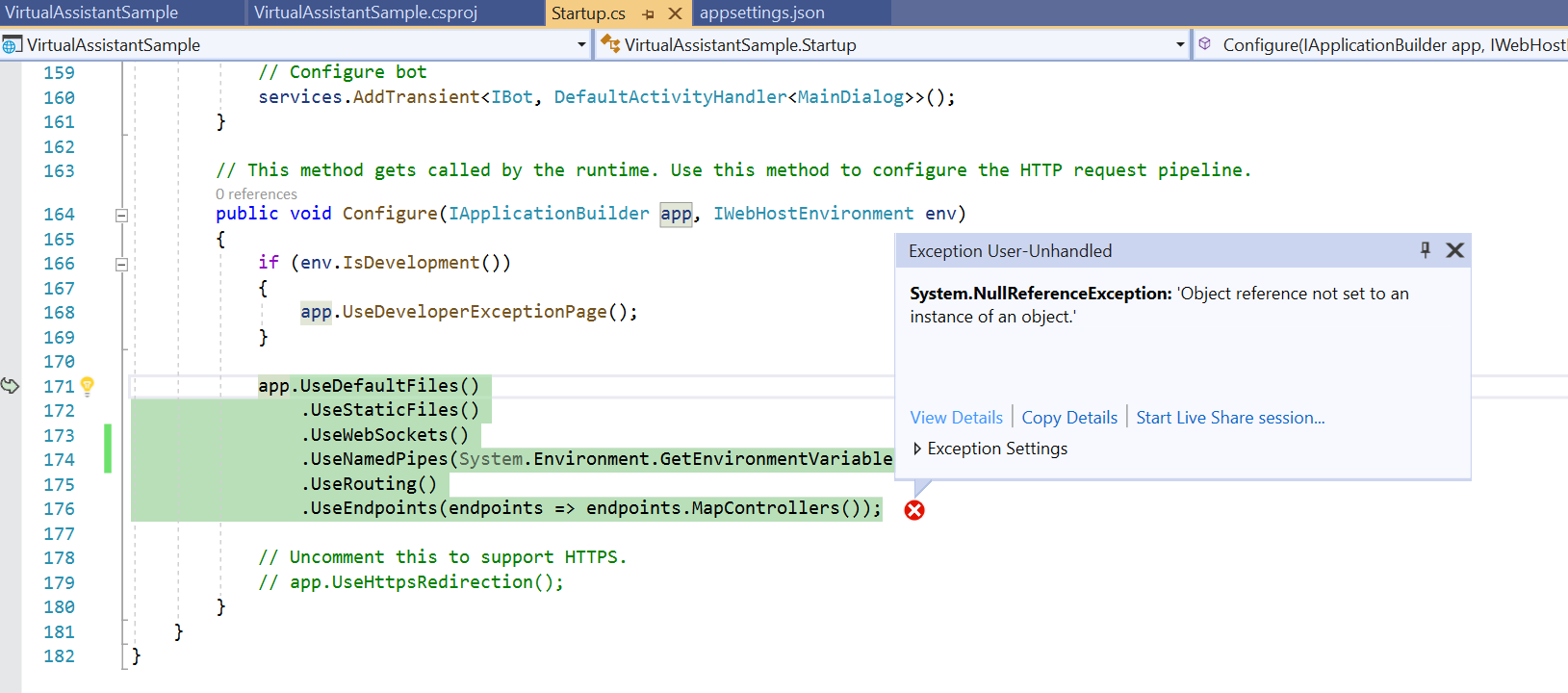Close the Exception User-Unhandled popup
Screen dimensions: 1568x693
tap(1455, 250)
